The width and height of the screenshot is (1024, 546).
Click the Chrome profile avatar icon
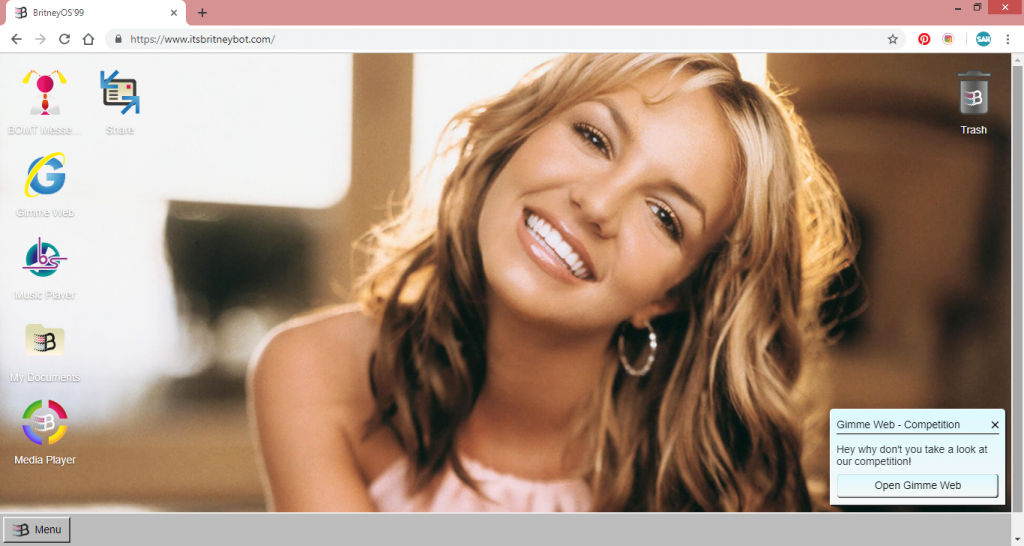(x=983, y=39)
